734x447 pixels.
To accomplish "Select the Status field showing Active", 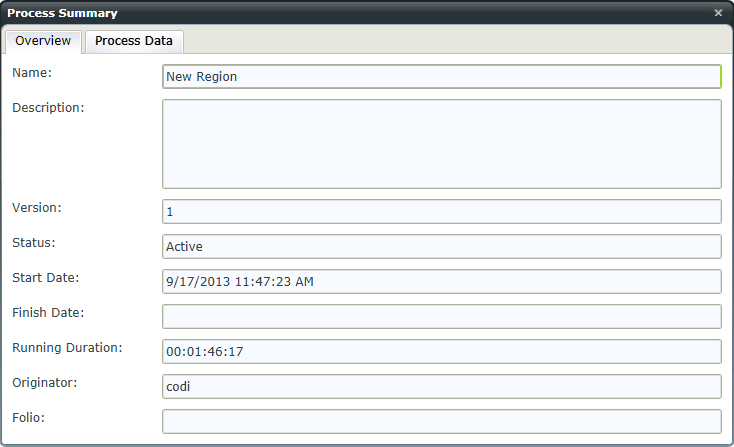I will 441,247.
